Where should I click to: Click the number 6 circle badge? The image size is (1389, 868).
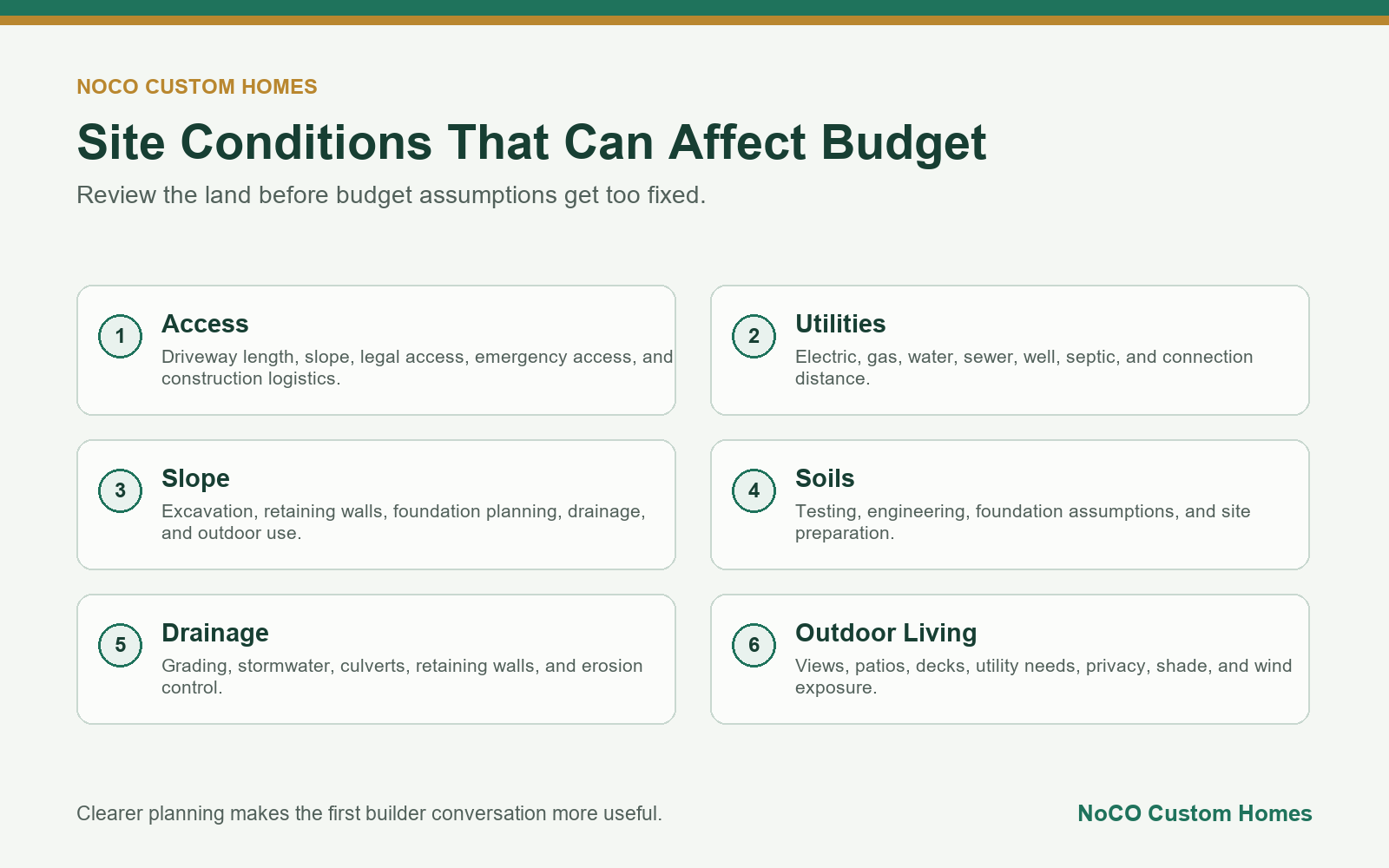tap(754, 645)
